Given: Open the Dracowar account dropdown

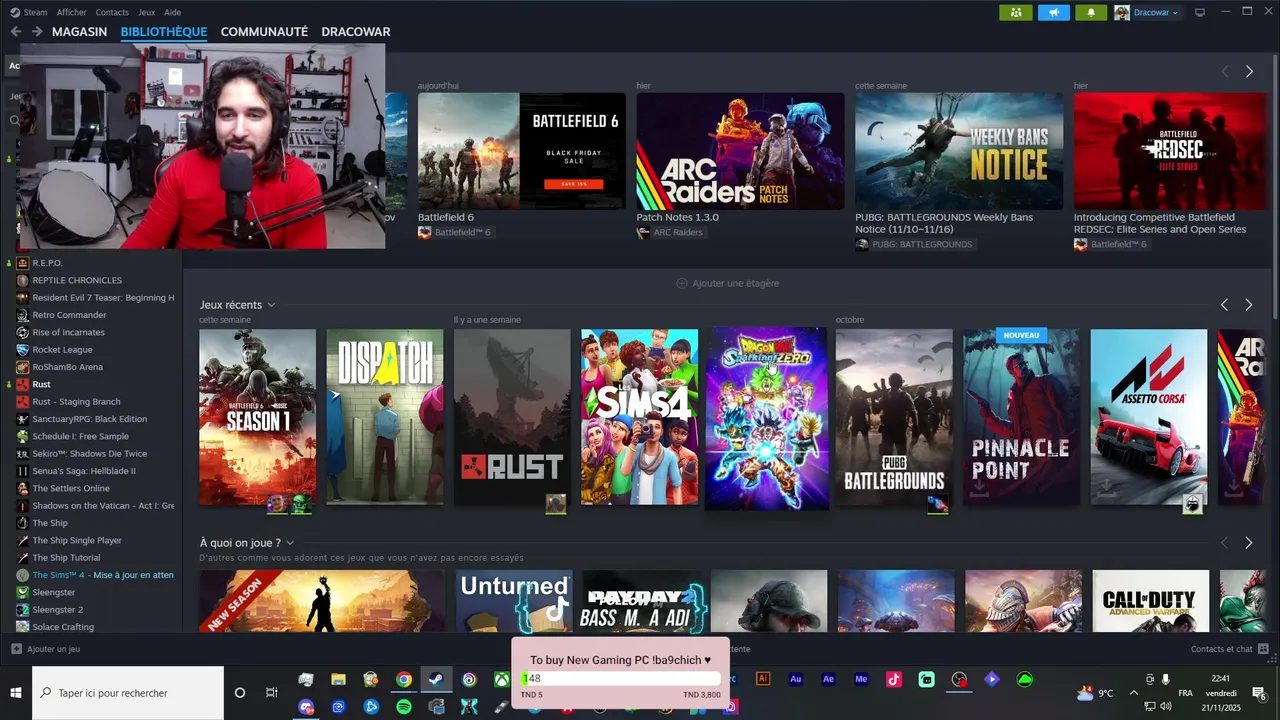Looking at the screenshot, I should tap(1147, 12).
